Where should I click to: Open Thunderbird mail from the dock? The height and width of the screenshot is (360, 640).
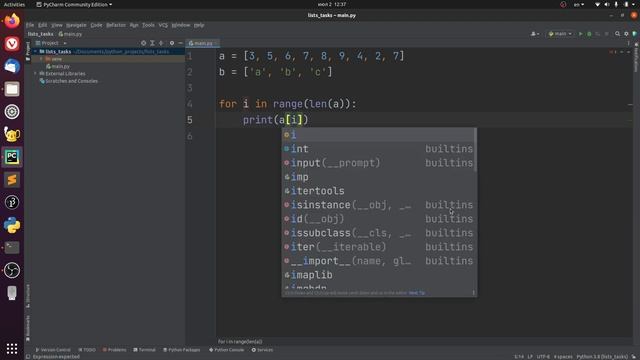tap(12, 66)
